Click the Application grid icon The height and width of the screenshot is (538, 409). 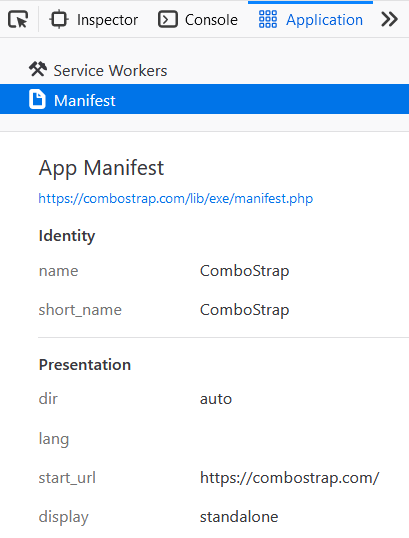click(x=268, y=19)
